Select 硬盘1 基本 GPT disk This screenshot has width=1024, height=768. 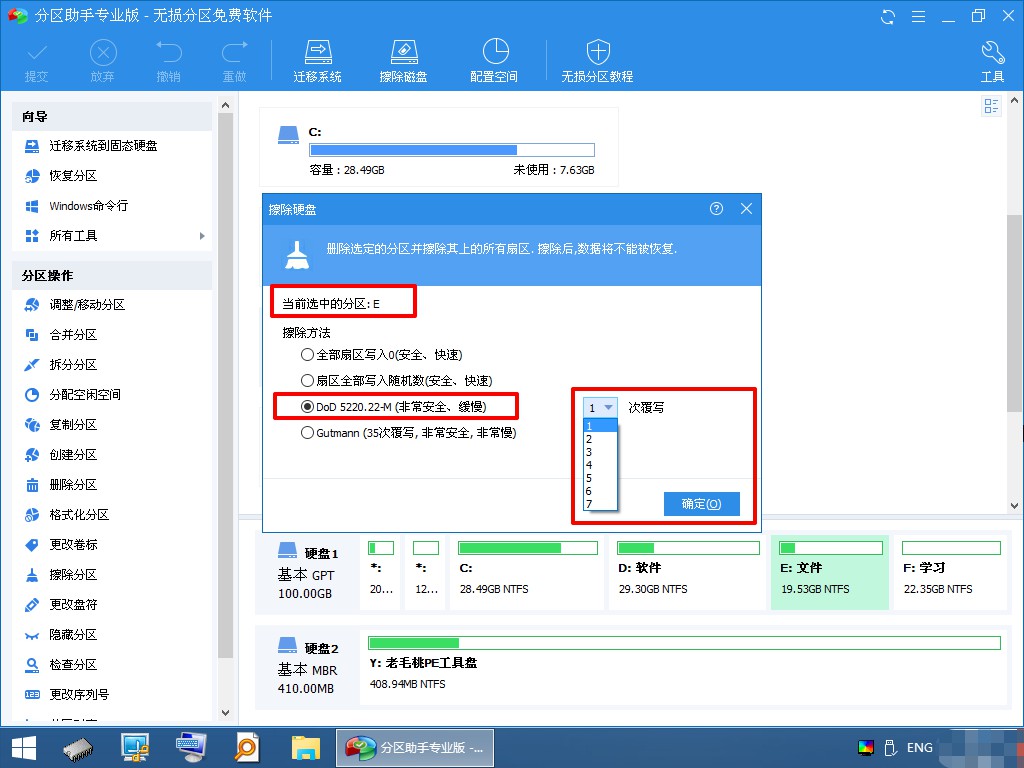[x=308, y=572]
